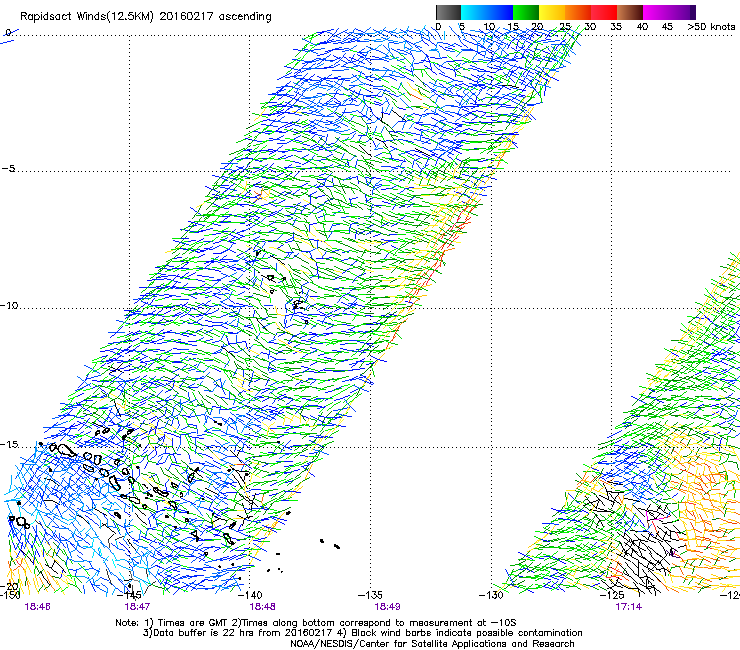Click the blue 5–15 knots legend gradient
This screenshot has height=650, width=740.
tap(487, 12)
